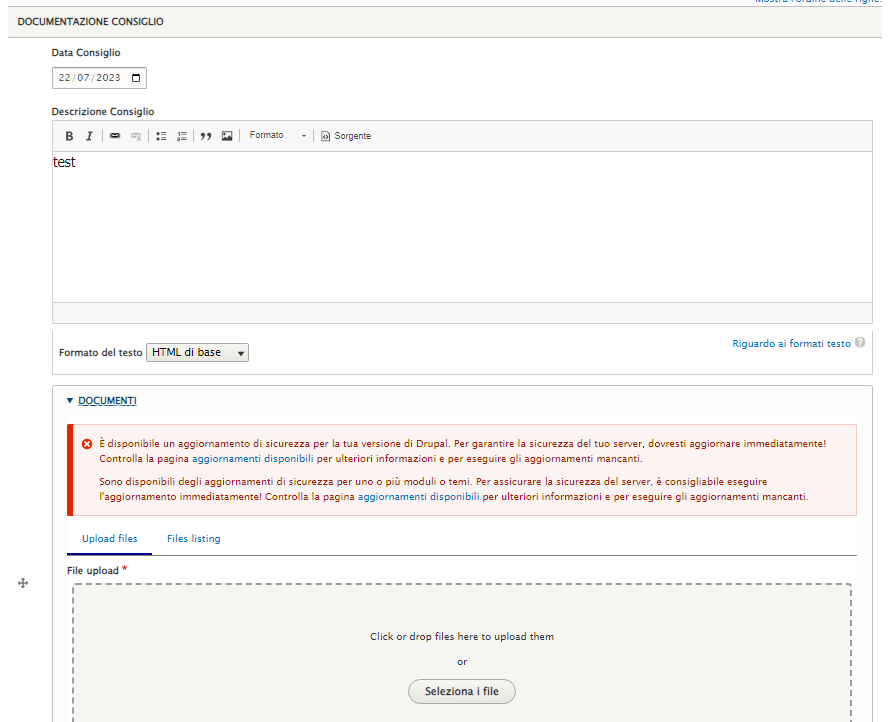Collapse the DOCUMENTI section

pyautogui.click(x=106, y=400)
